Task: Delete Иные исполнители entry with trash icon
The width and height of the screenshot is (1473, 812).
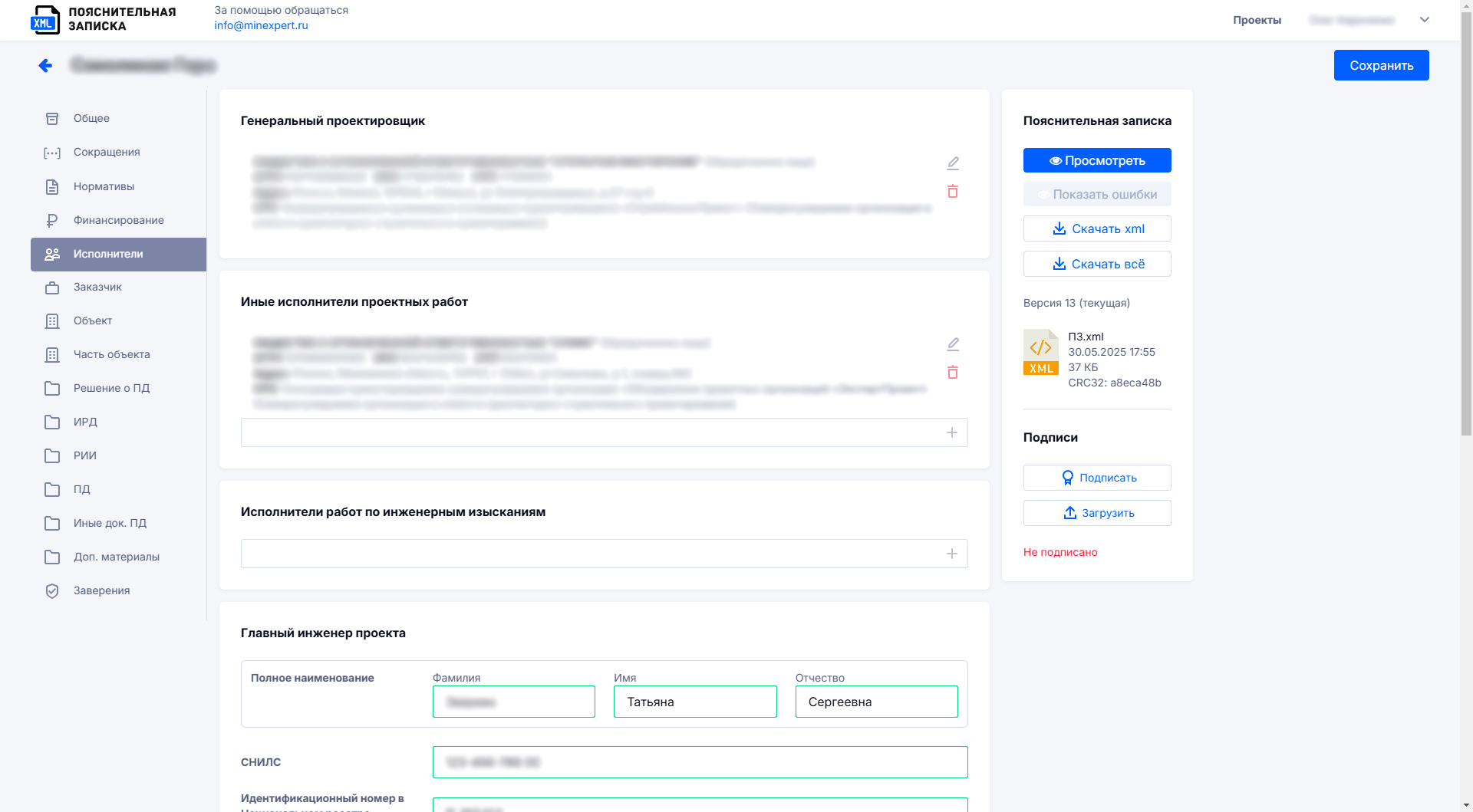Action: coord(953,373)
